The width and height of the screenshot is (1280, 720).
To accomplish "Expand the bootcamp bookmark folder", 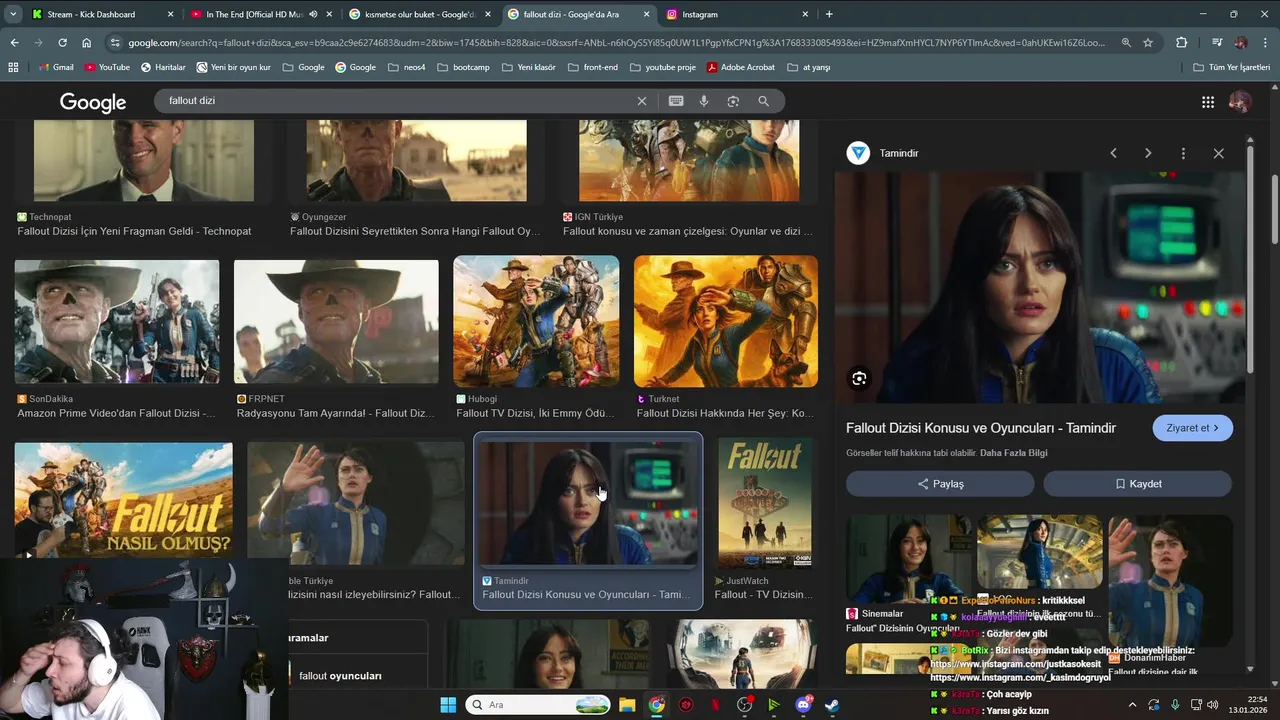I will 464,67.
